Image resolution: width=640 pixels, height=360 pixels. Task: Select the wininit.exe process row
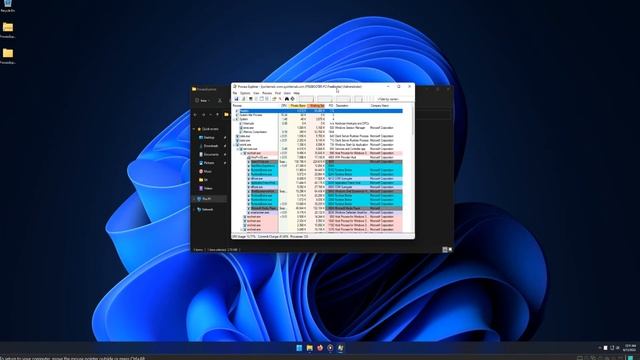pyautogui.click(x=318, y=144)
